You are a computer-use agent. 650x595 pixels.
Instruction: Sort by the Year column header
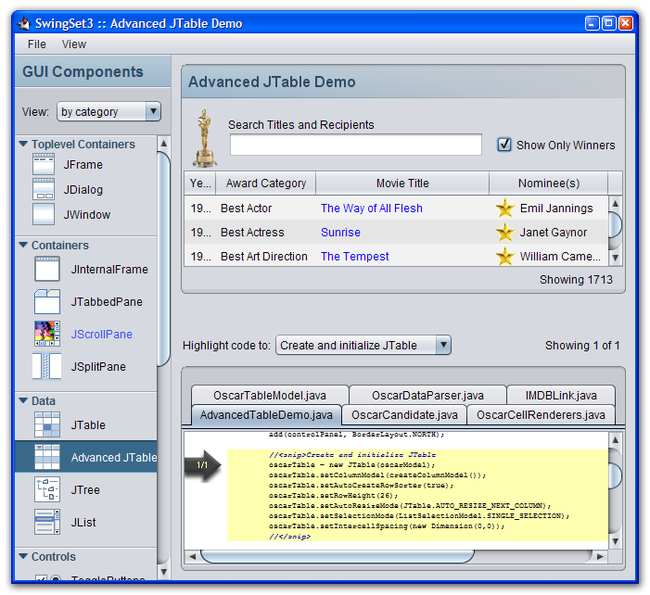click(200, 183)
